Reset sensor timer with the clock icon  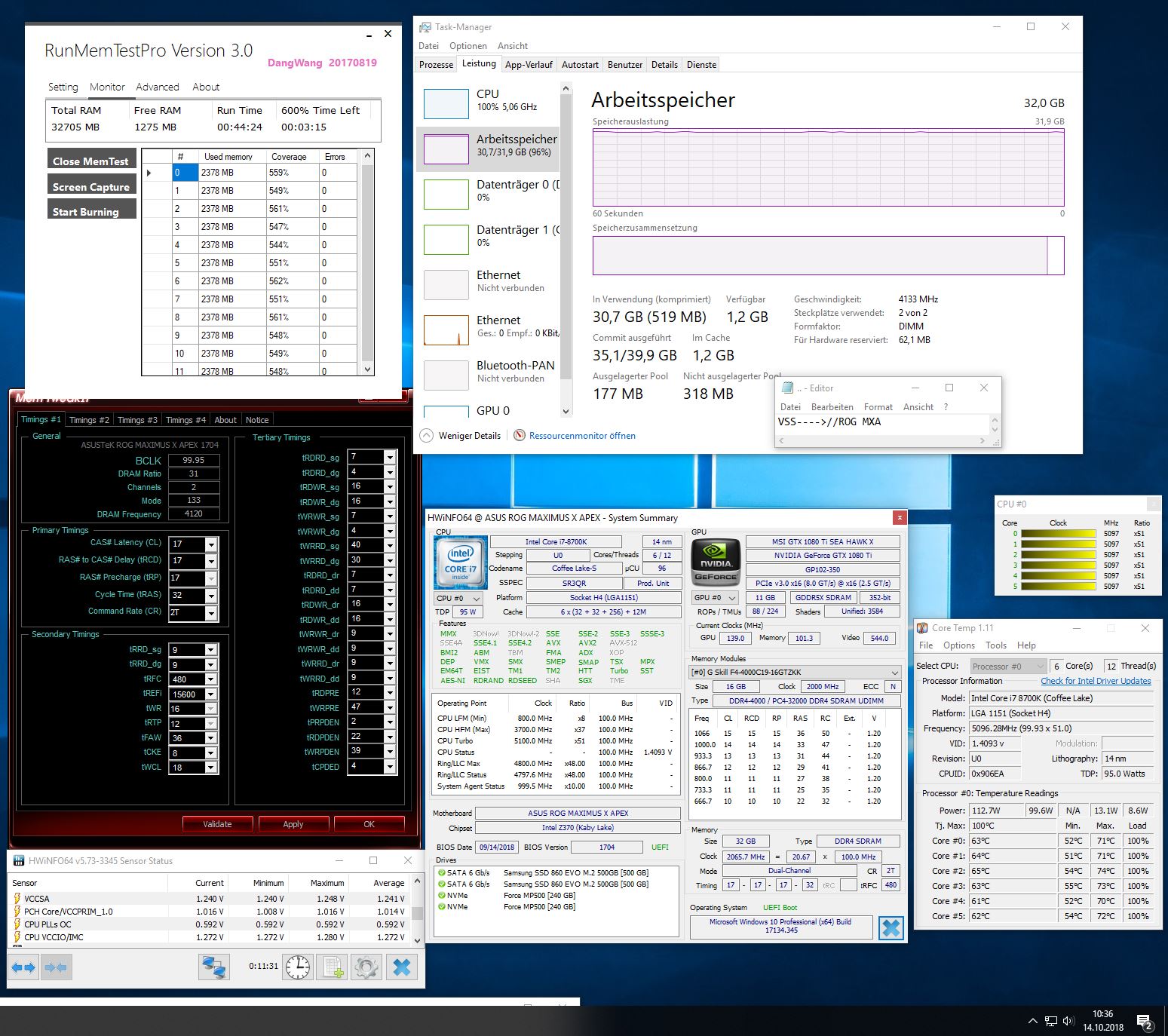(x=298, y=967)
